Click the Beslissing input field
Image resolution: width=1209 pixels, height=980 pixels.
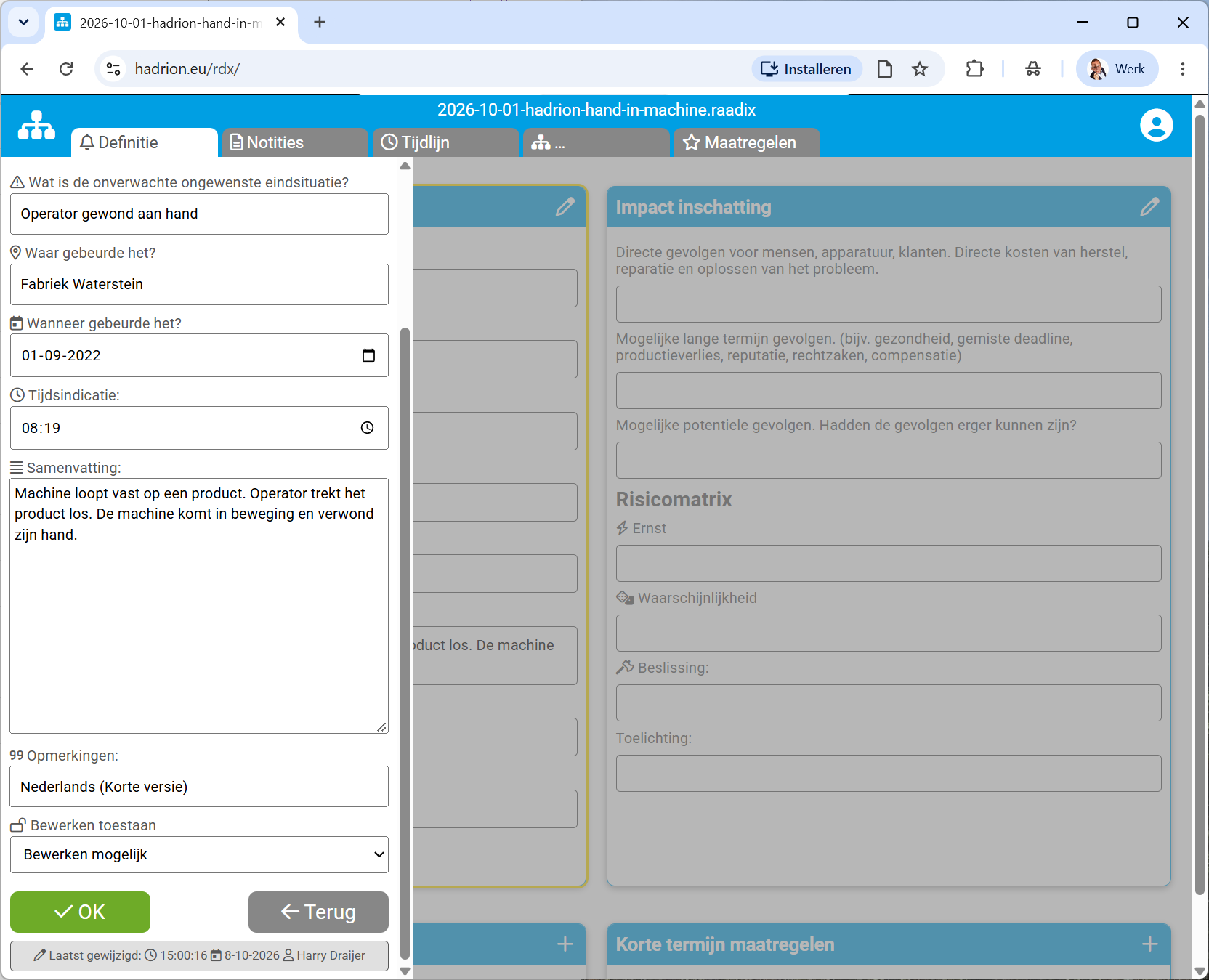pos(889,702)
